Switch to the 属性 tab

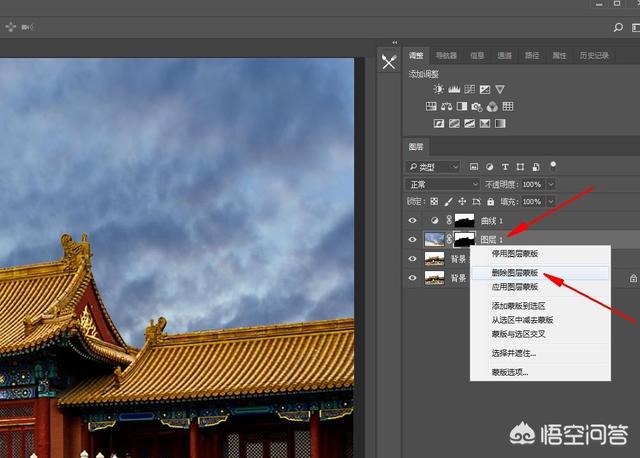click(x=559, y=56)
